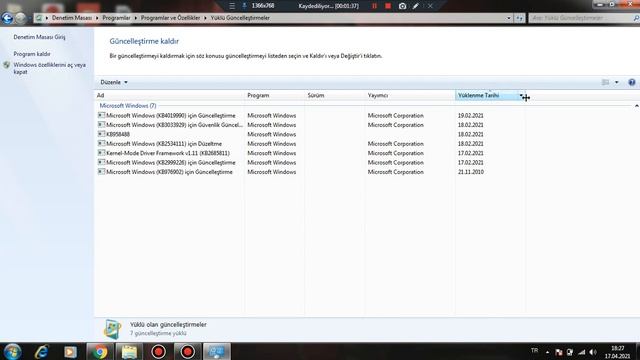Screen dimensions: 640x360
Task: Open Windows özelliklerini aç veya kapat link
Action: (x=49, y=68)
